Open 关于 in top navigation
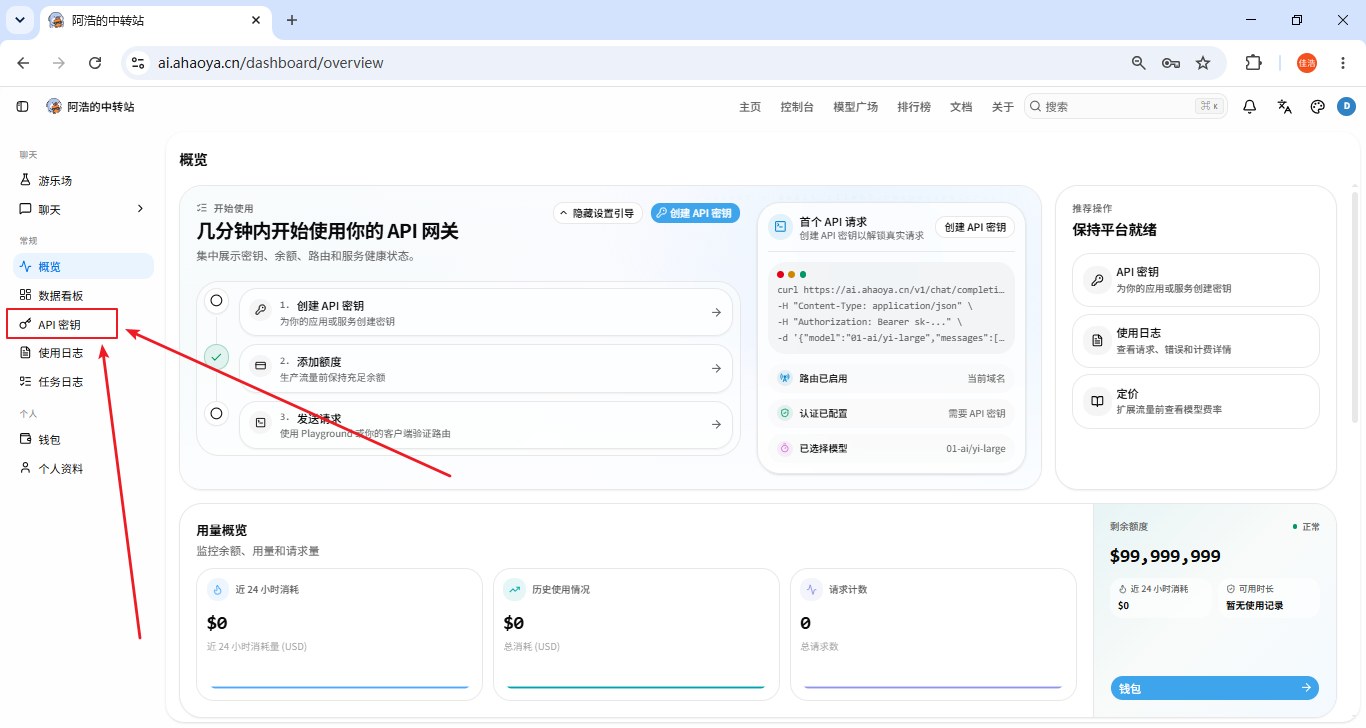Image resolution: width=1366 pixels, height=728 pixels. 1003,107
